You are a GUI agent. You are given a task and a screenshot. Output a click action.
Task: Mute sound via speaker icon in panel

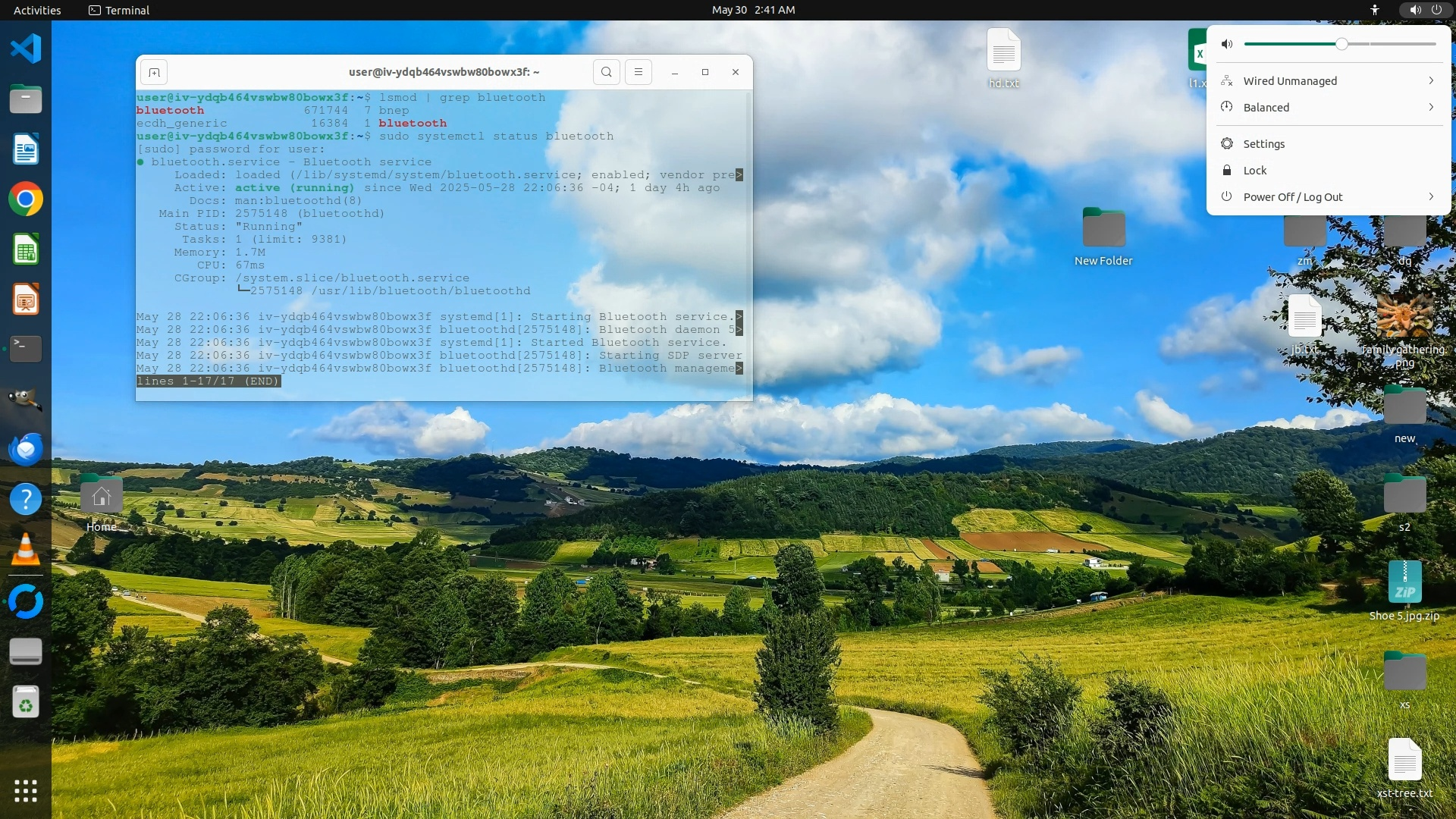pos(1227,44)
